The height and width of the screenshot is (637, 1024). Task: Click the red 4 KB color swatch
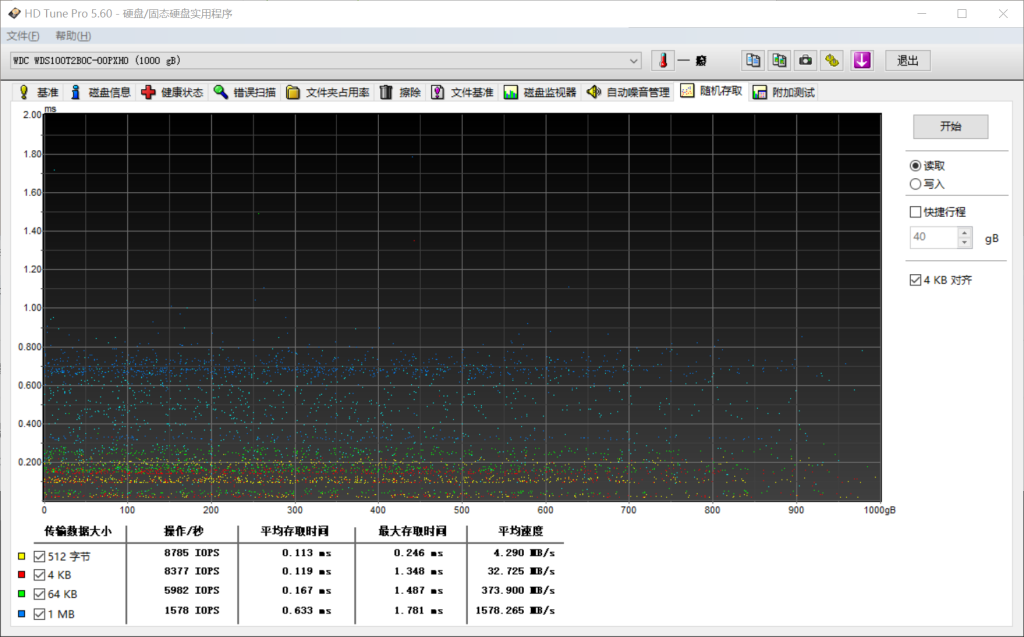coord(22,574)
